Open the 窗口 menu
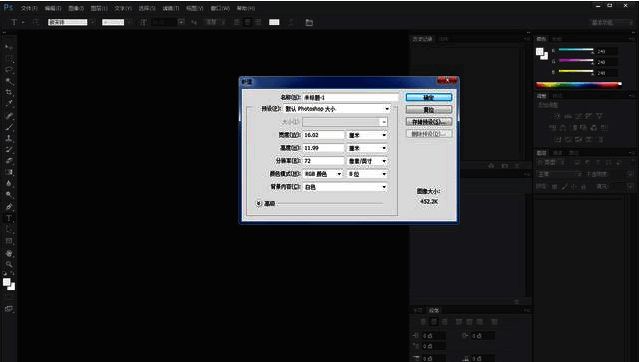Image resolution: width=640 pixels, height=362 pixels. point(220,8)
